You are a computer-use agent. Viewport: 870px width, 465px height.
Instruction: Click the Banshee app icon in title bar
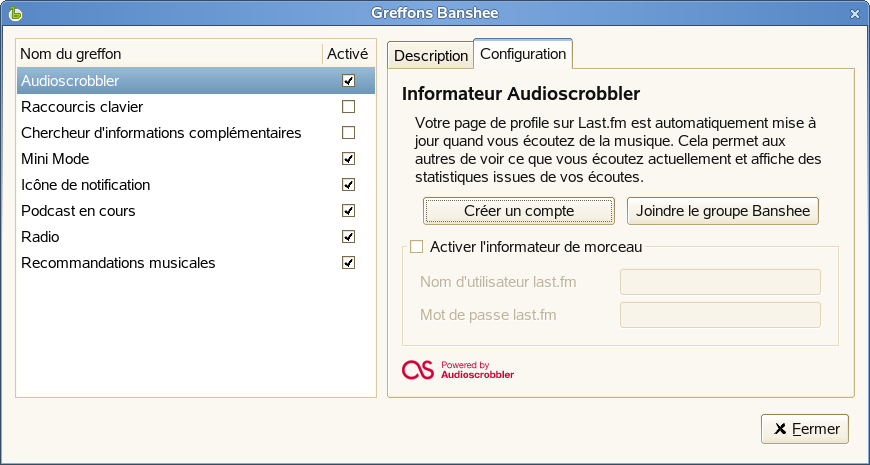coord(16,14)
